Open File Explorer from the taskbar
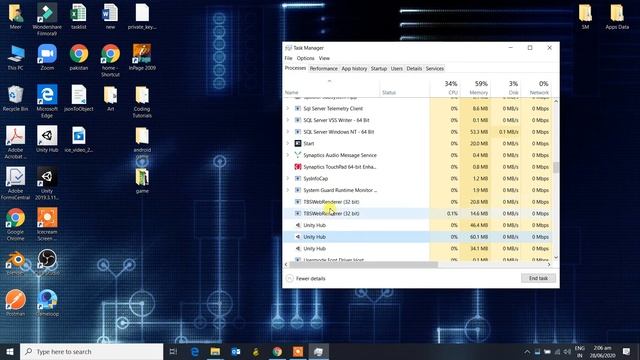This screenshot has width=640, height=360. tap(215, 351)
